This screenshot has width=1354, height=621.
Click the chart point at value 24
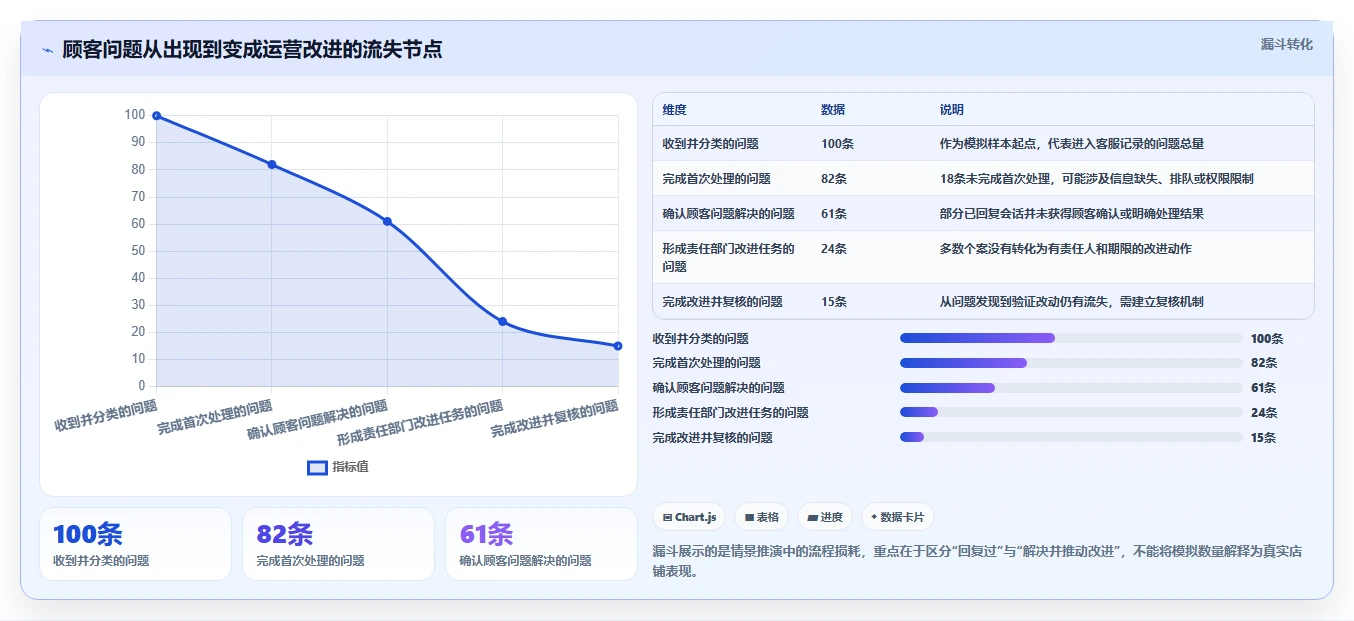pos(502,321)
